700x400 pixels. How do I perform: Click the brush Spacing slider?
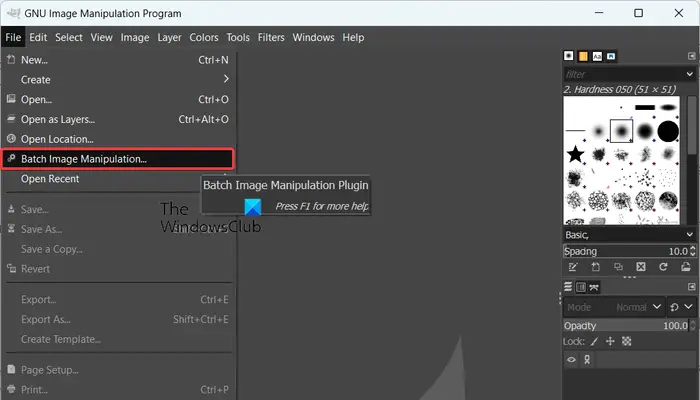pos(625,251)
